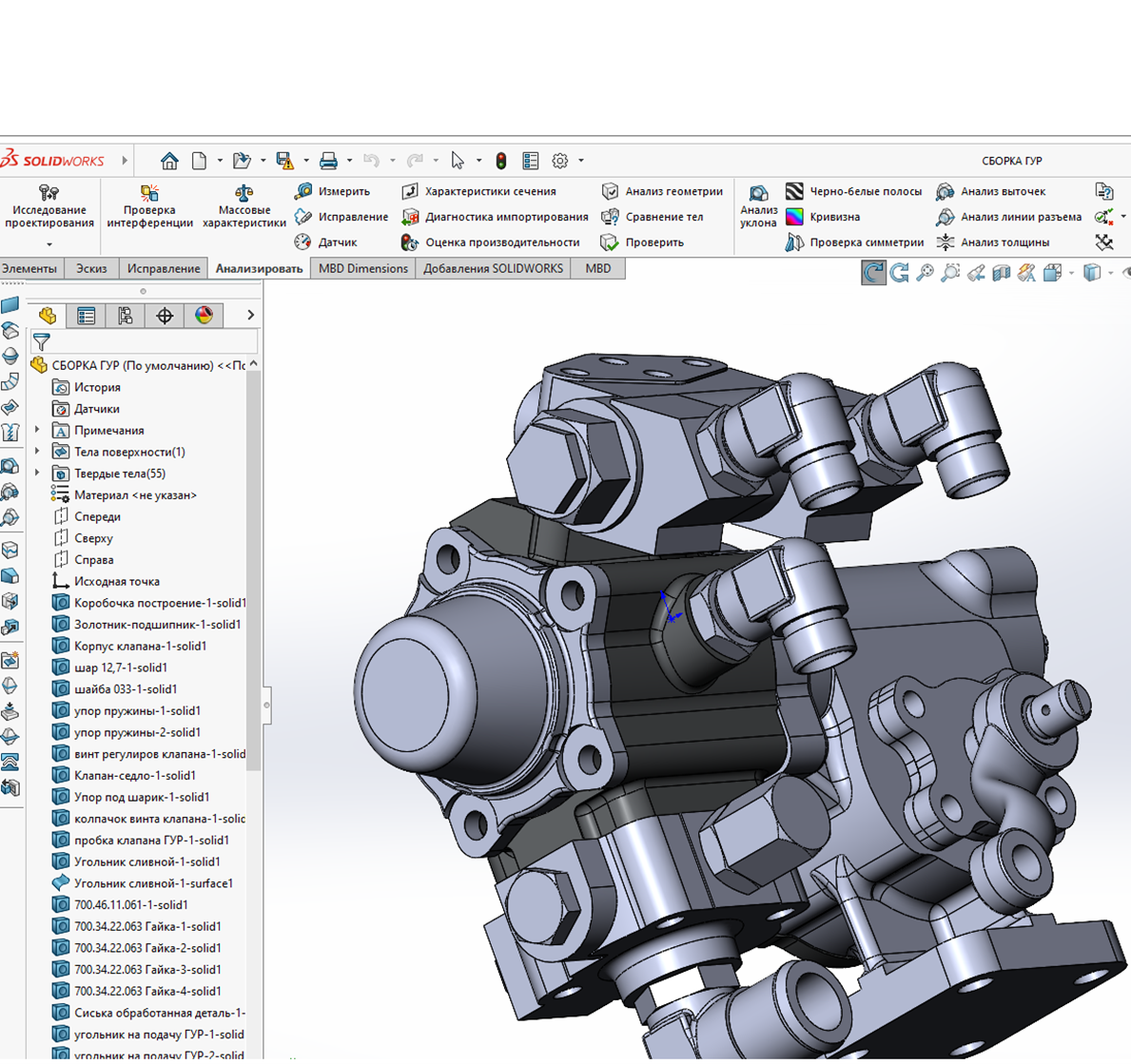This screenshot has width=1131, height=1064.
Task: Open the dropdown arrow next to Save
Action: 305,161
